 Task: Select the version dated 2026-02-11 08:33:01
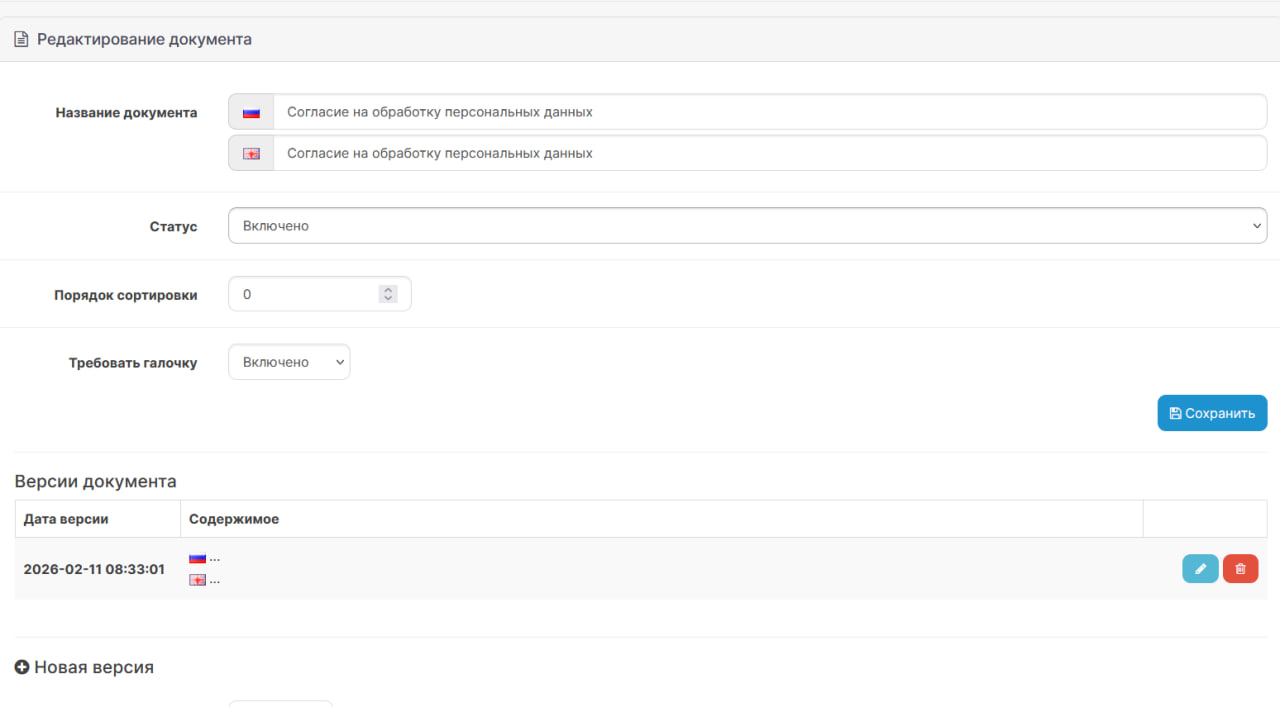[94, 569]
